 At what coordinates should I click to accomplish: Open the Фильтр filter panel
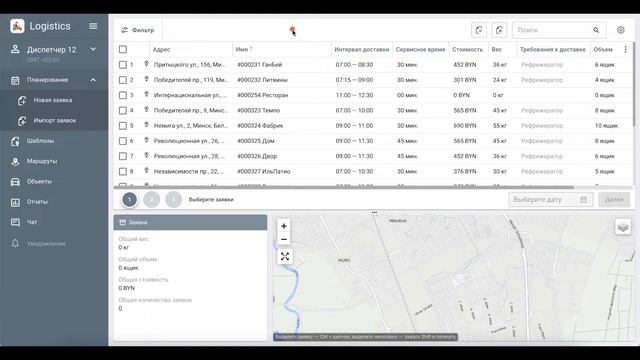click(138, 30)
